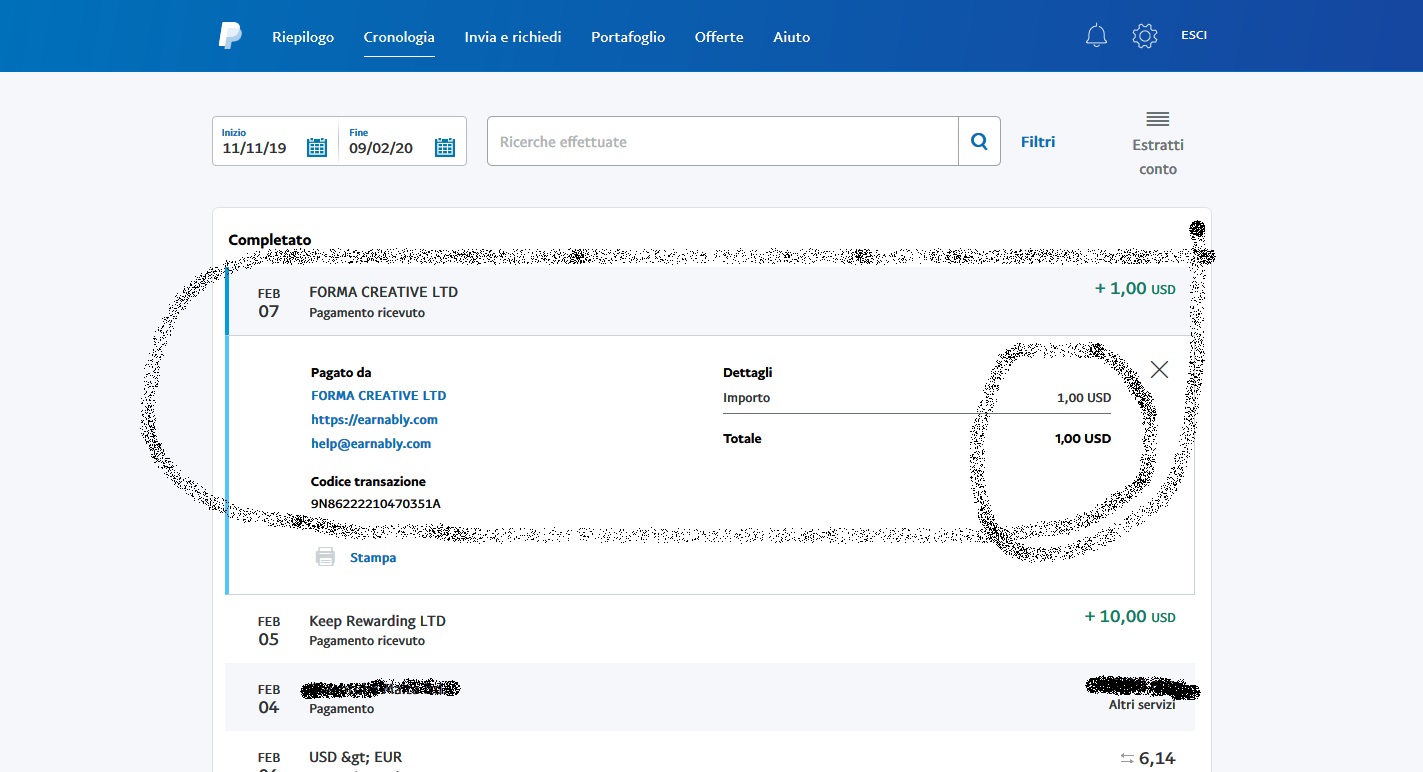This screenshot has height=772, width=1423.
Task: Click the ESCI logout link
Action: [1194, 35]
